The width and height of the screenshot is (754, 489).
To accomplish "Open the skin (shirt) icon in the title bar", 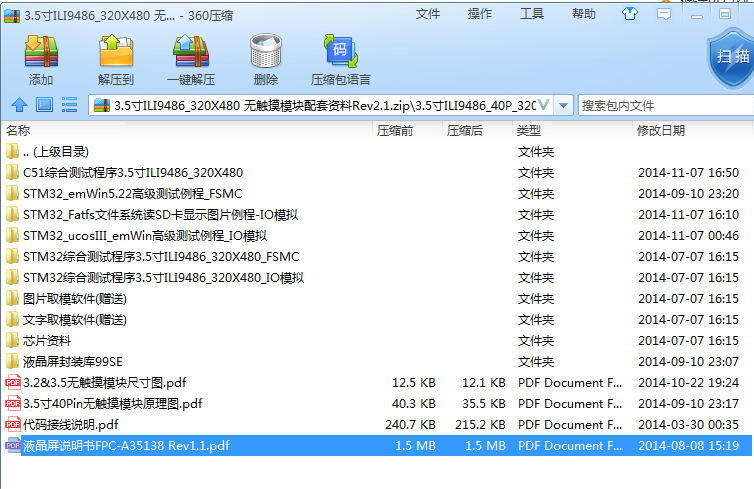I will tap(629, 14).
